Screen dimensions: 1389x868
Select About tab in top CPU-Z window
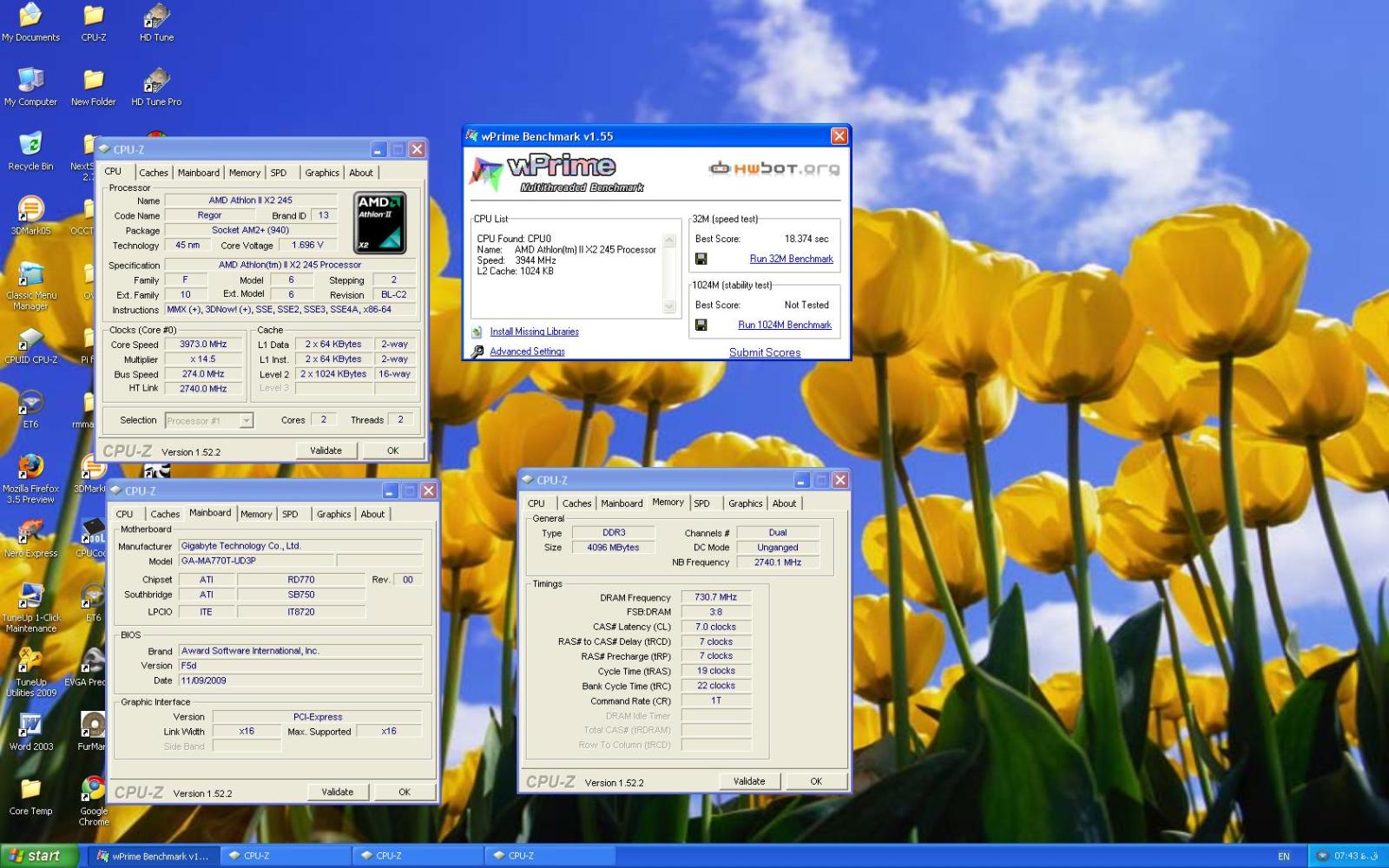pyautogui.click(x=361, y=173)
